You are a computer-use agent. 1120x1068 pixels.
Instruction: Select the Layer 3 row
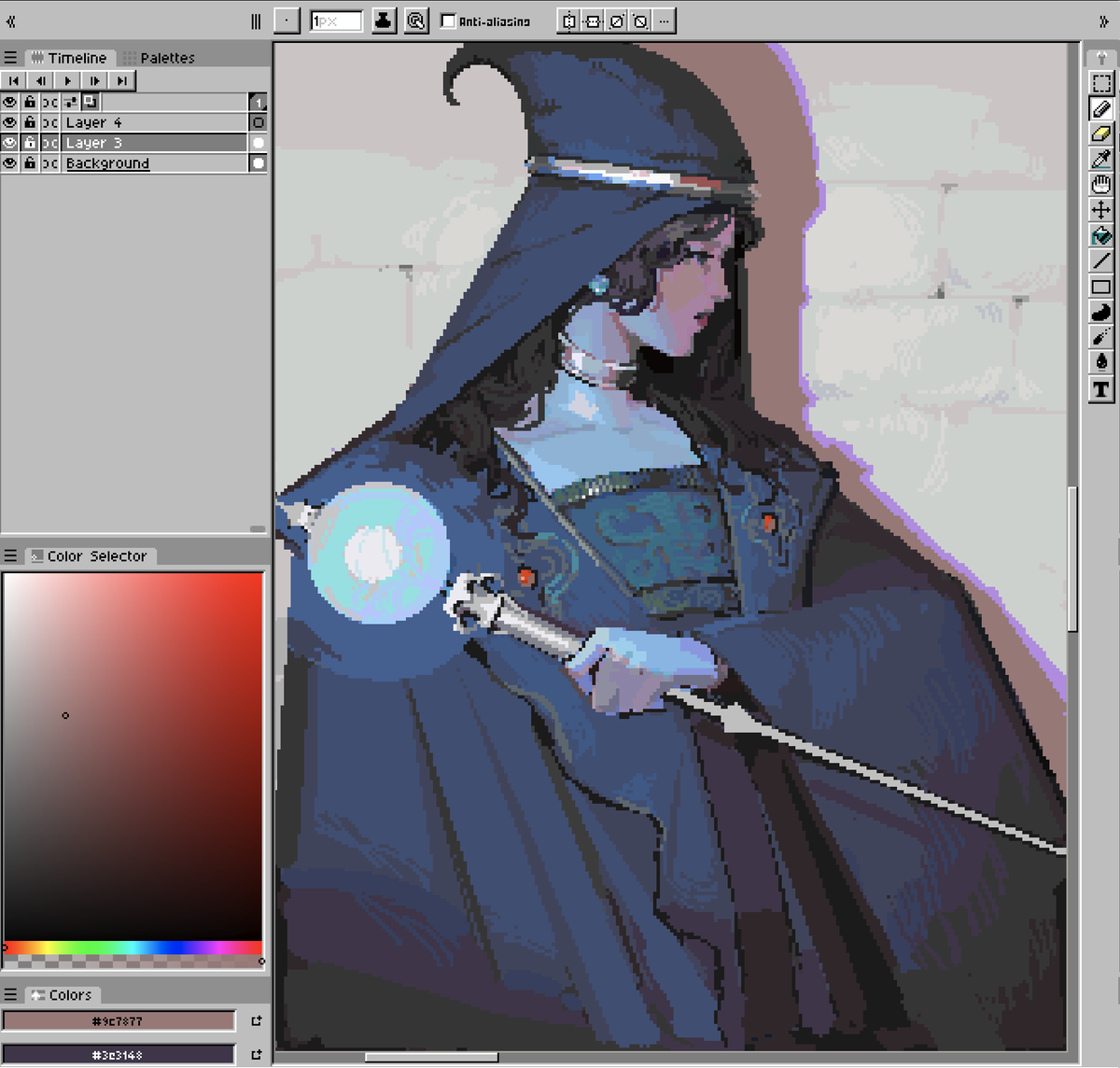[x=154, y=143]
